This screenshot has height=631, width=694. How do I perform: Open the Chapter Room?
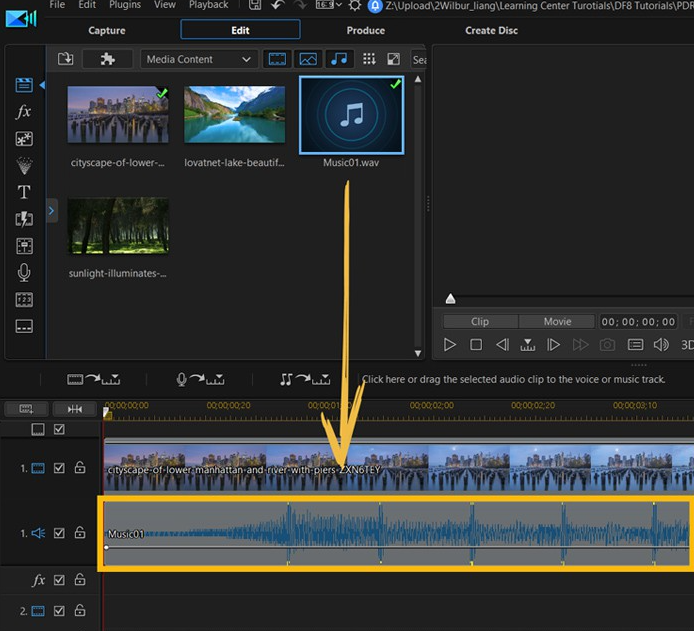pos(24,300)
